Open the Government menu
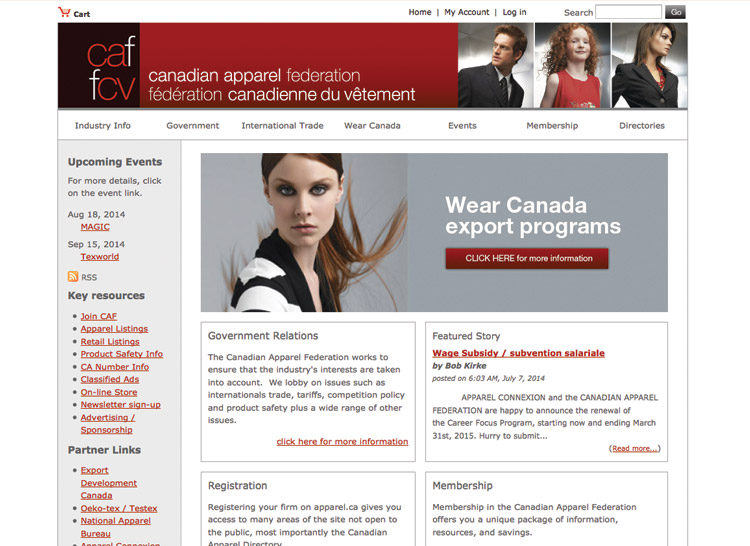Screen dimensions: 750x546 coord(193,125)
